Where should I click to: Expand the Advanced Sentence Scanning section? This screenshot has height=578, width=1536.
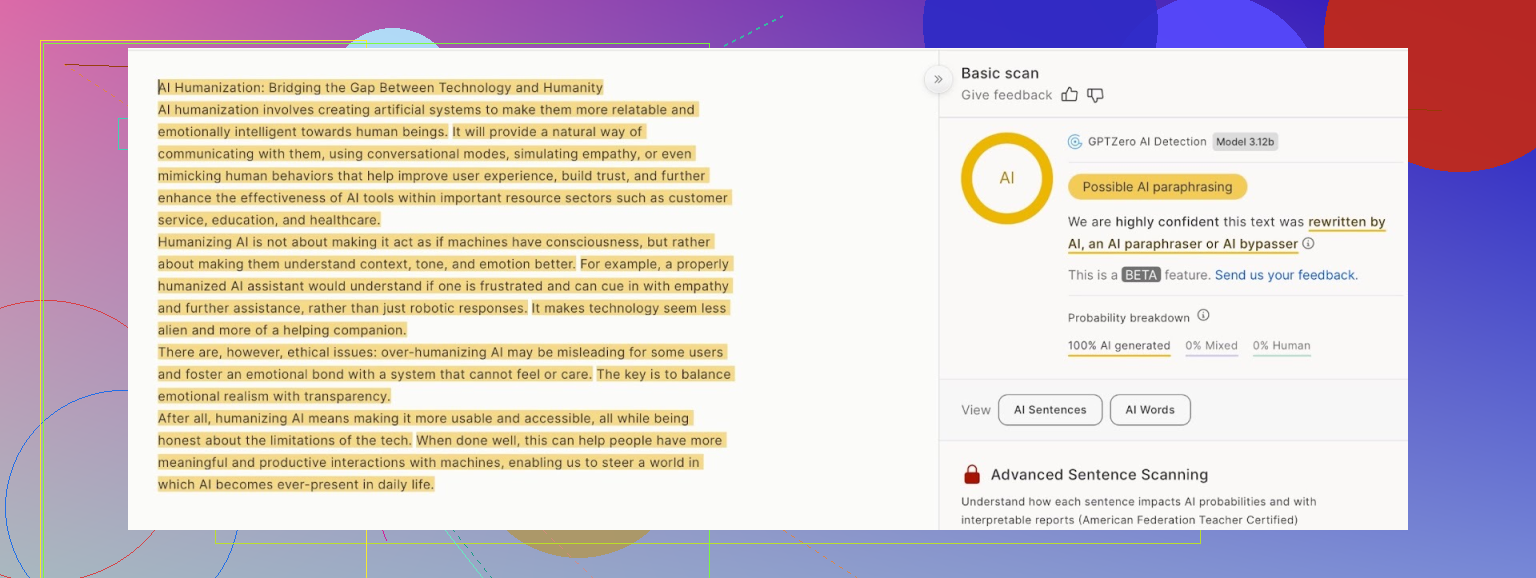[x=1099, y=475]
